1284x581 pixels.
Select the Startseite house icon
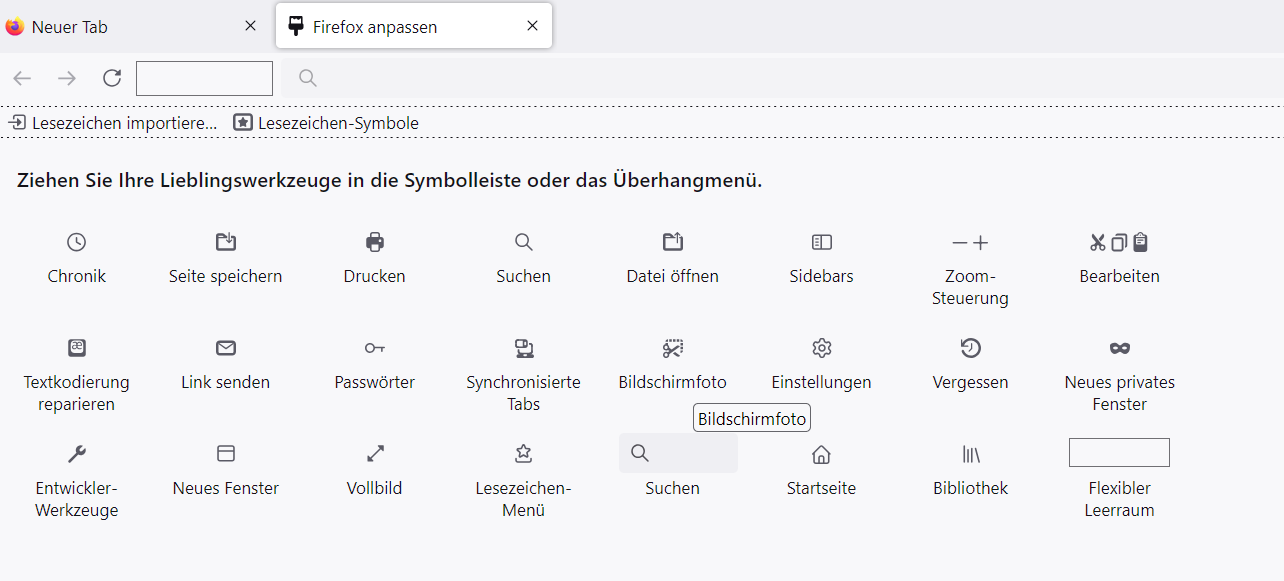tap(822, 455)
